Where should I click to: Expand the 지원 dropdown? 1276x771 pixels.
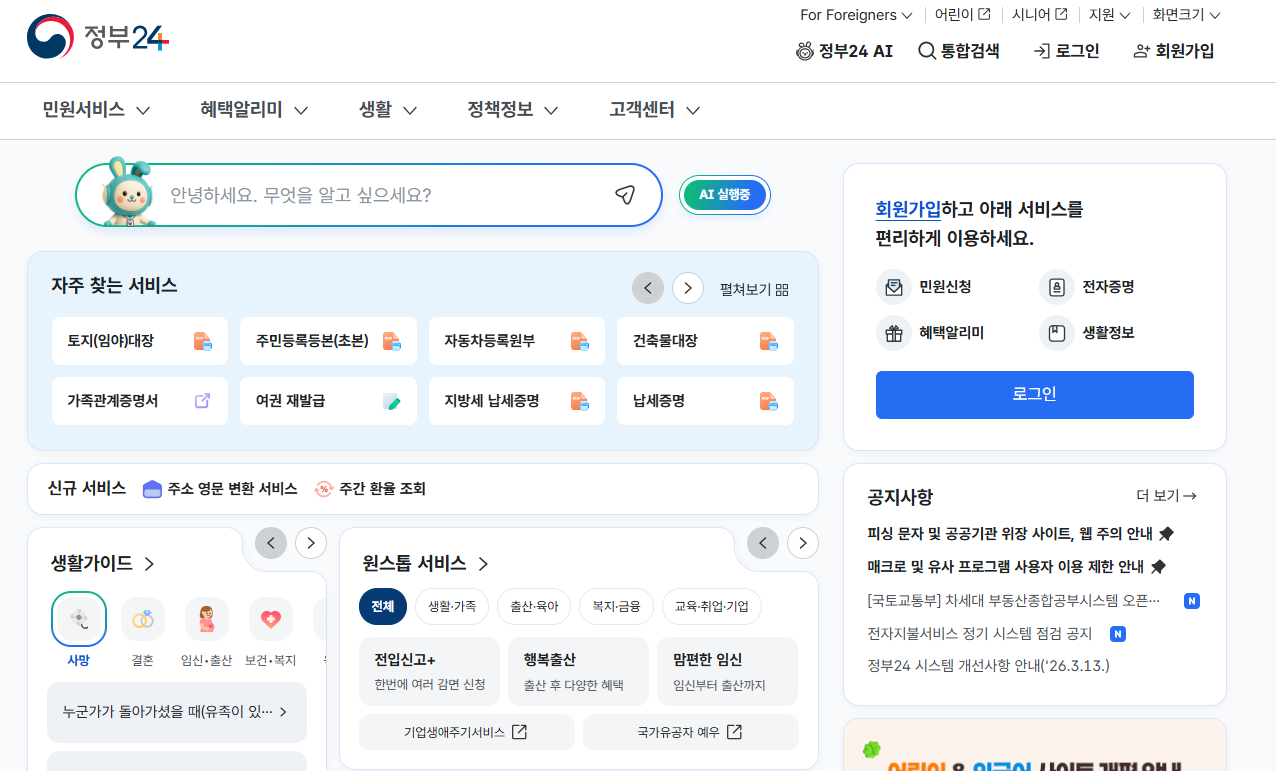pyautogui.click(x=1109, y=15)
